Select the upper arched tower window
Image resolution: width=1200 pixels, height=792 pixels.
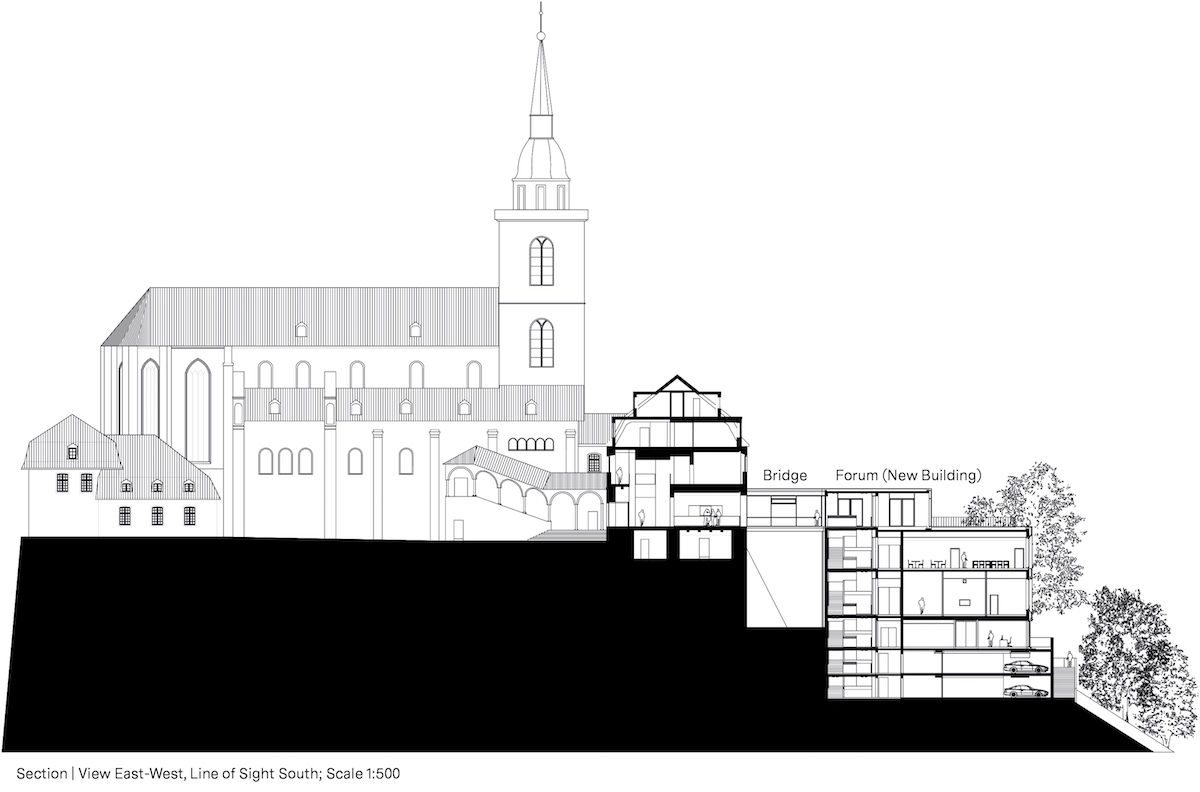pyautogui.click(x=541, y=261)
